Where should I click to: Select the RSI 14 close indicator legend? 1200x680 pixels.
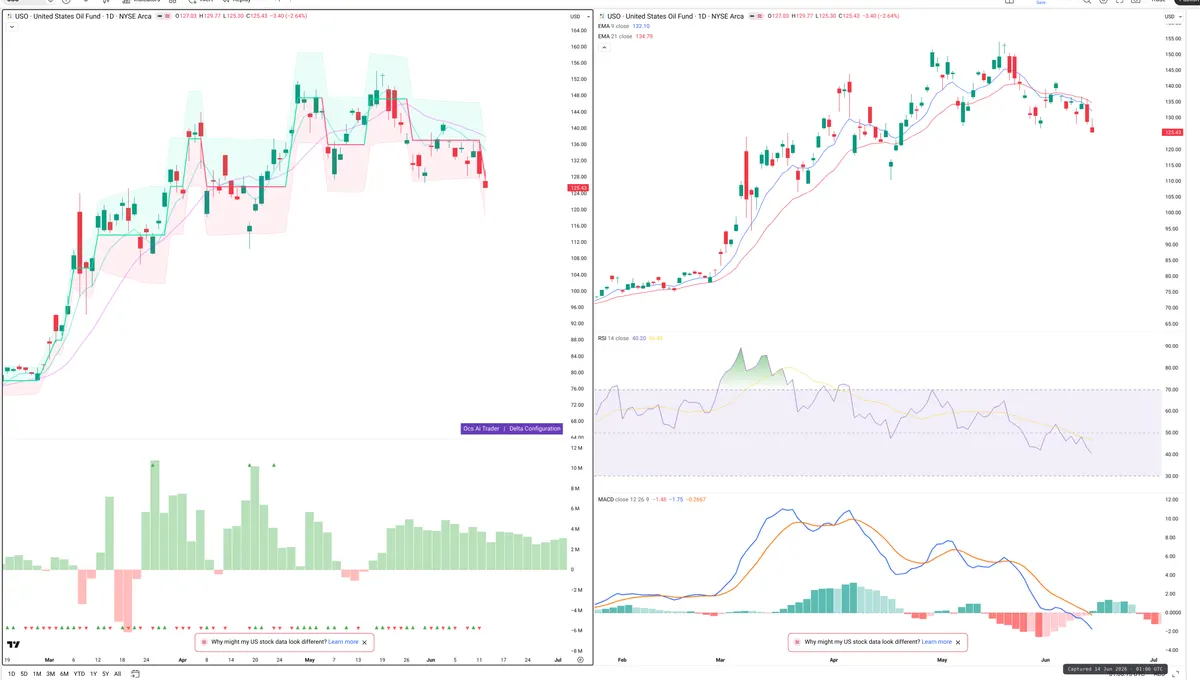(x=631, y=338)
